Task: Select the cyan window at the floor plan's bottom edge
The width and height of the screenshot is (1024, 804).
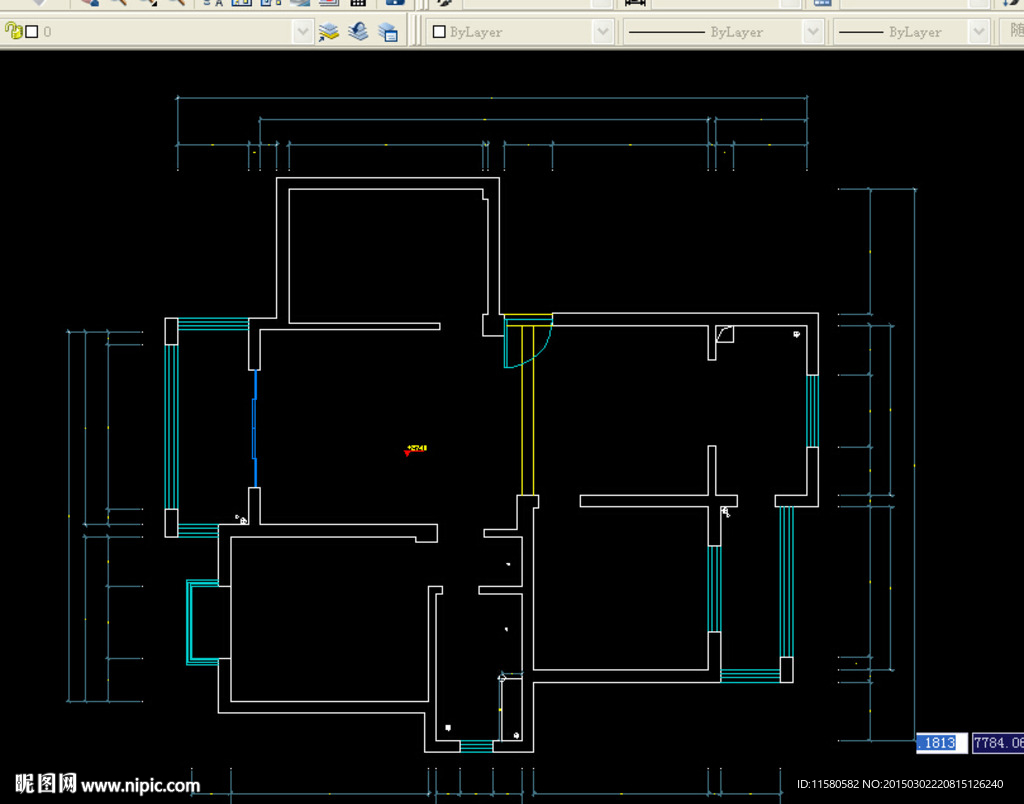Action: [476, 746]
